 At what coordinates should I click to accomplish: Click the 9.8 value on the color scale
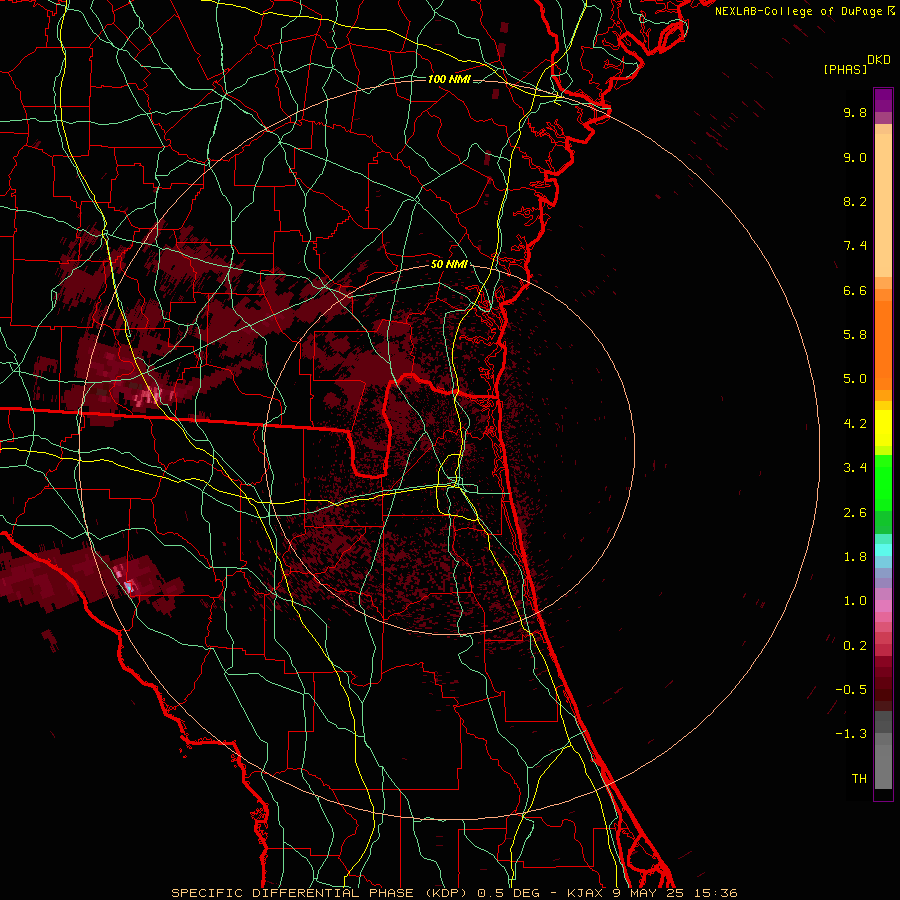855,112
